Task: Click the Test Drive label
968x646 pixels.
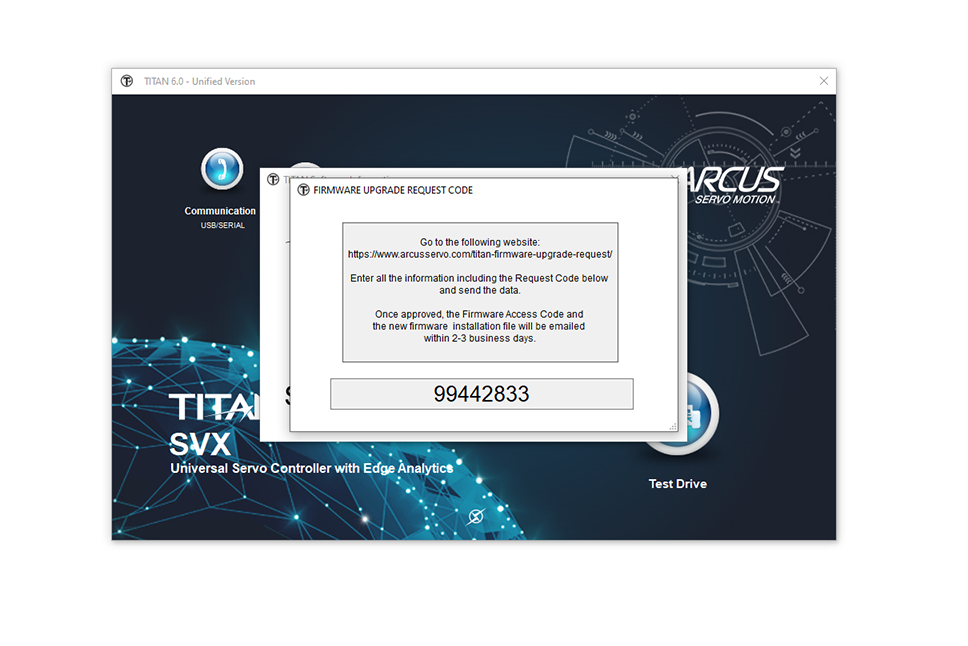Action: pyautogui.click(x=677, y=484)
